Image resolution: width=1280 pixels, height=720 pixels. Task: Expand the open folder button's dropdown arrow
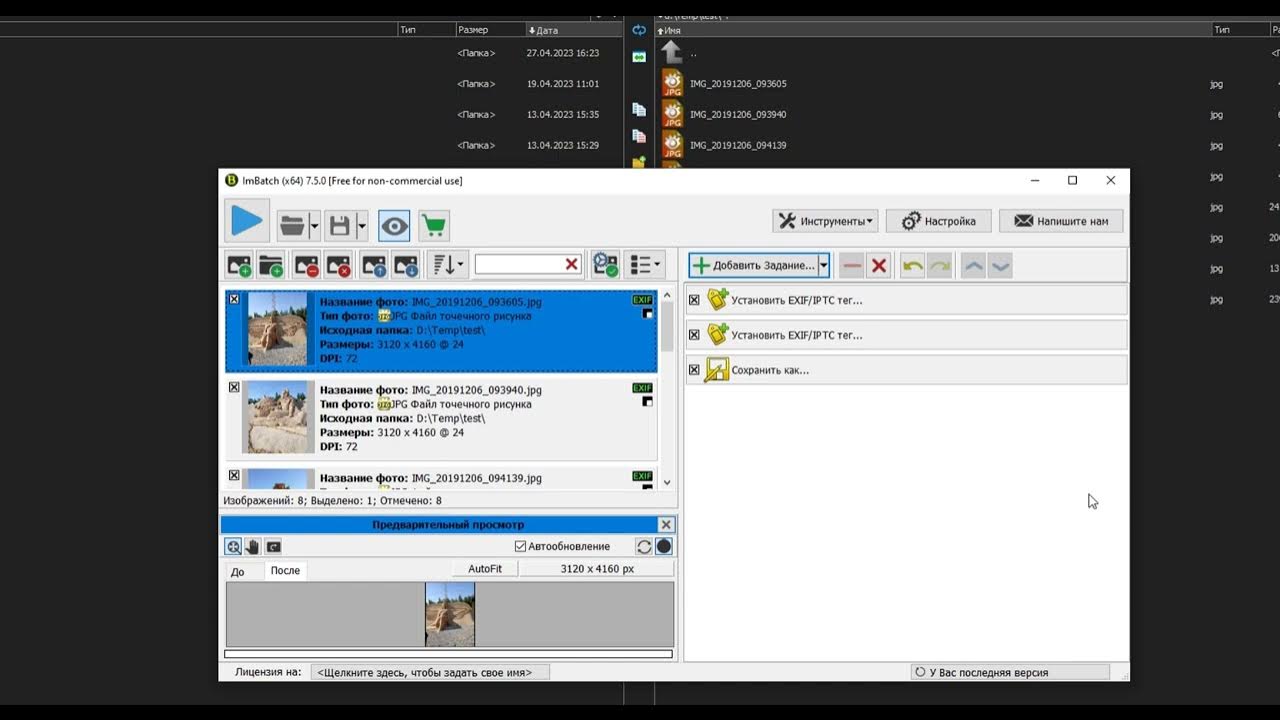(314, 227)
